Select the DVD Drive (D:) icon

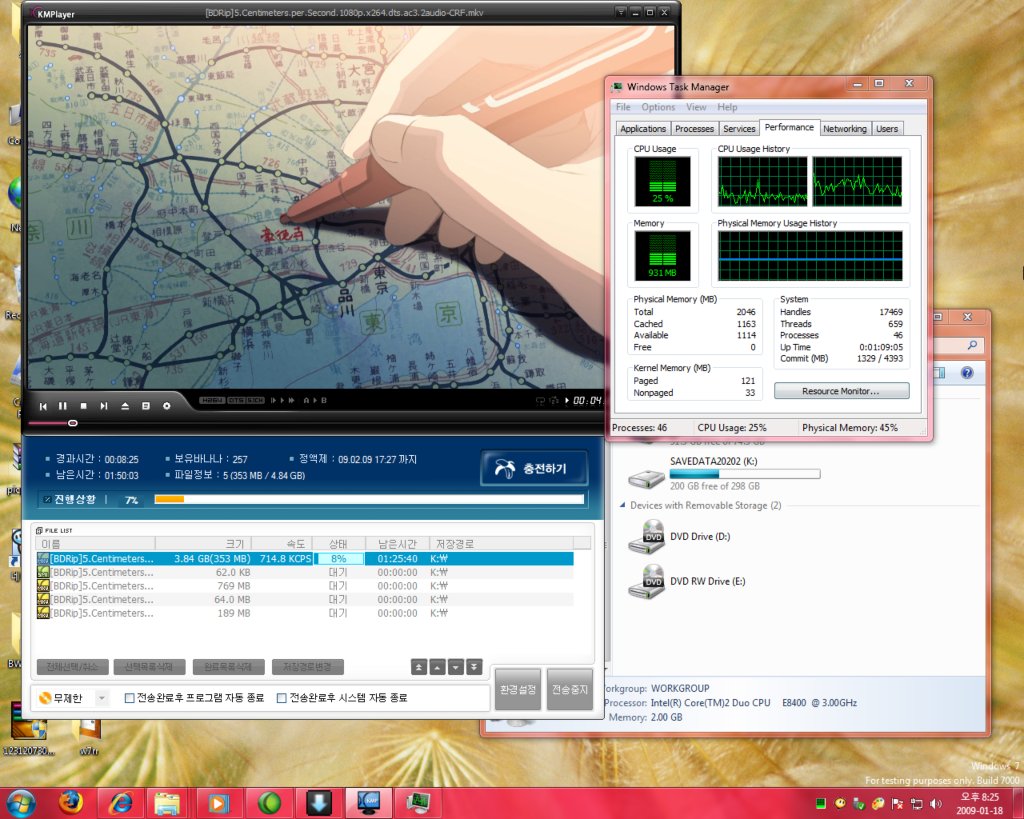646,537
